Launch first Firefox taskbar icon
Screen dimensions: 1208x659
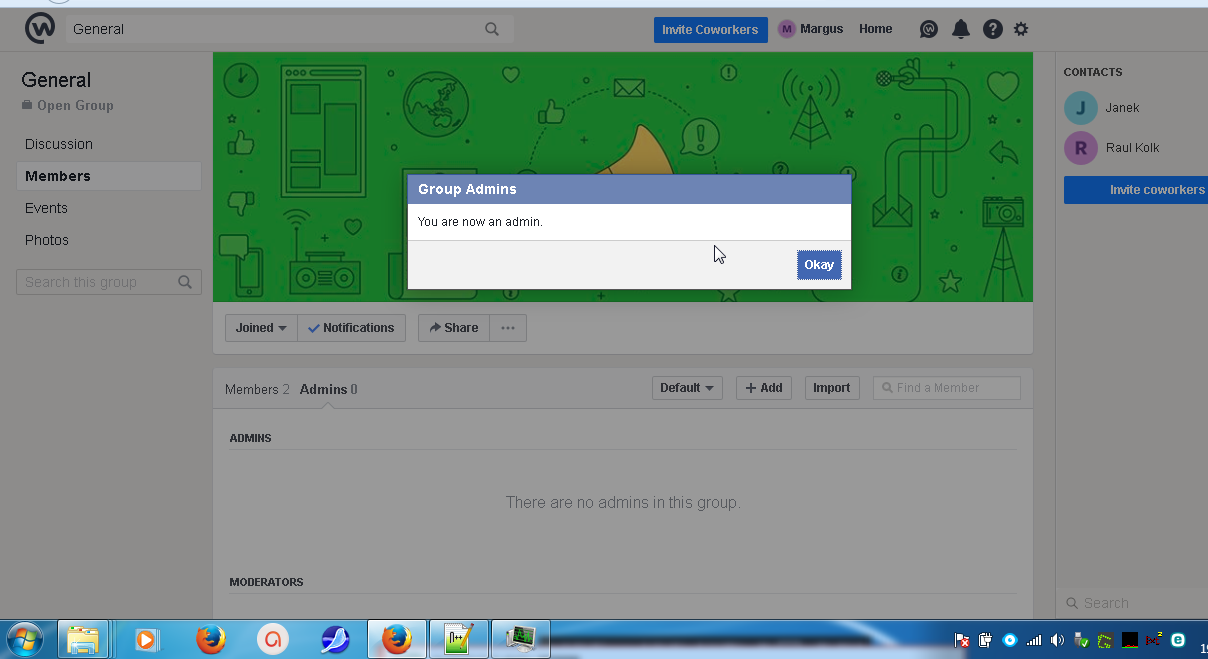tap(211, 638)
